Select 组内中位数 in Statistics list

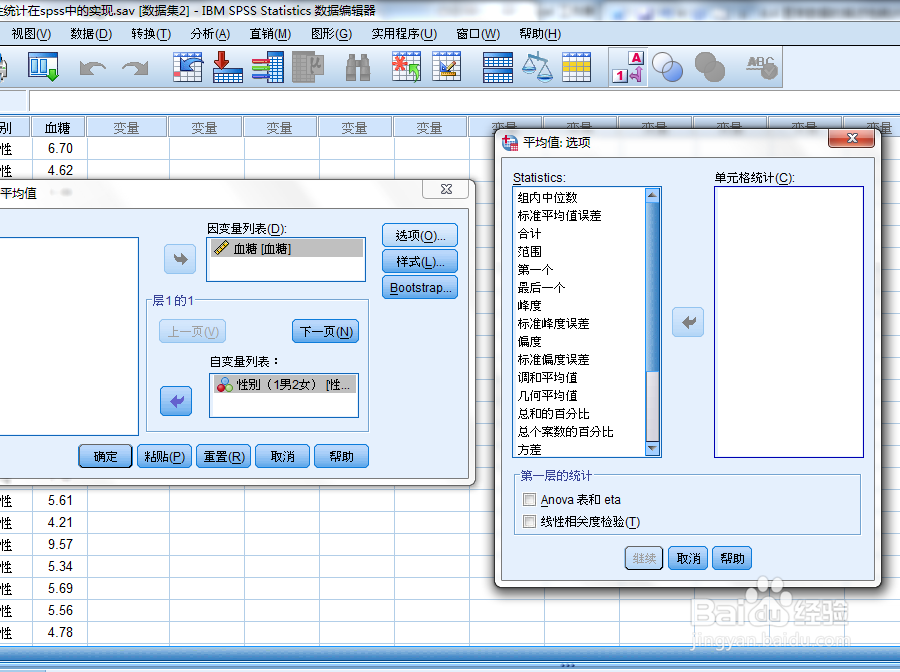548,198
